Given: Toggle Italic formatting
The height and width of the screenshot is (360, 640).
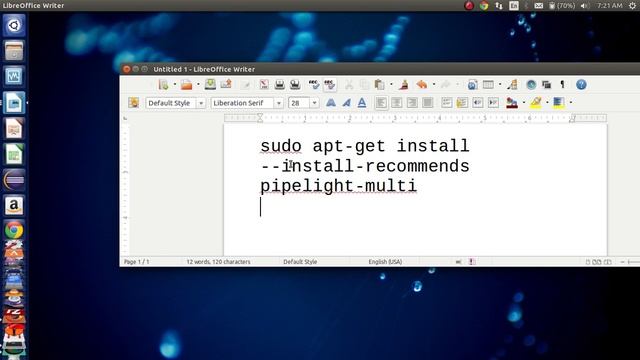Looking at the screenshot, I should [347, 102].
